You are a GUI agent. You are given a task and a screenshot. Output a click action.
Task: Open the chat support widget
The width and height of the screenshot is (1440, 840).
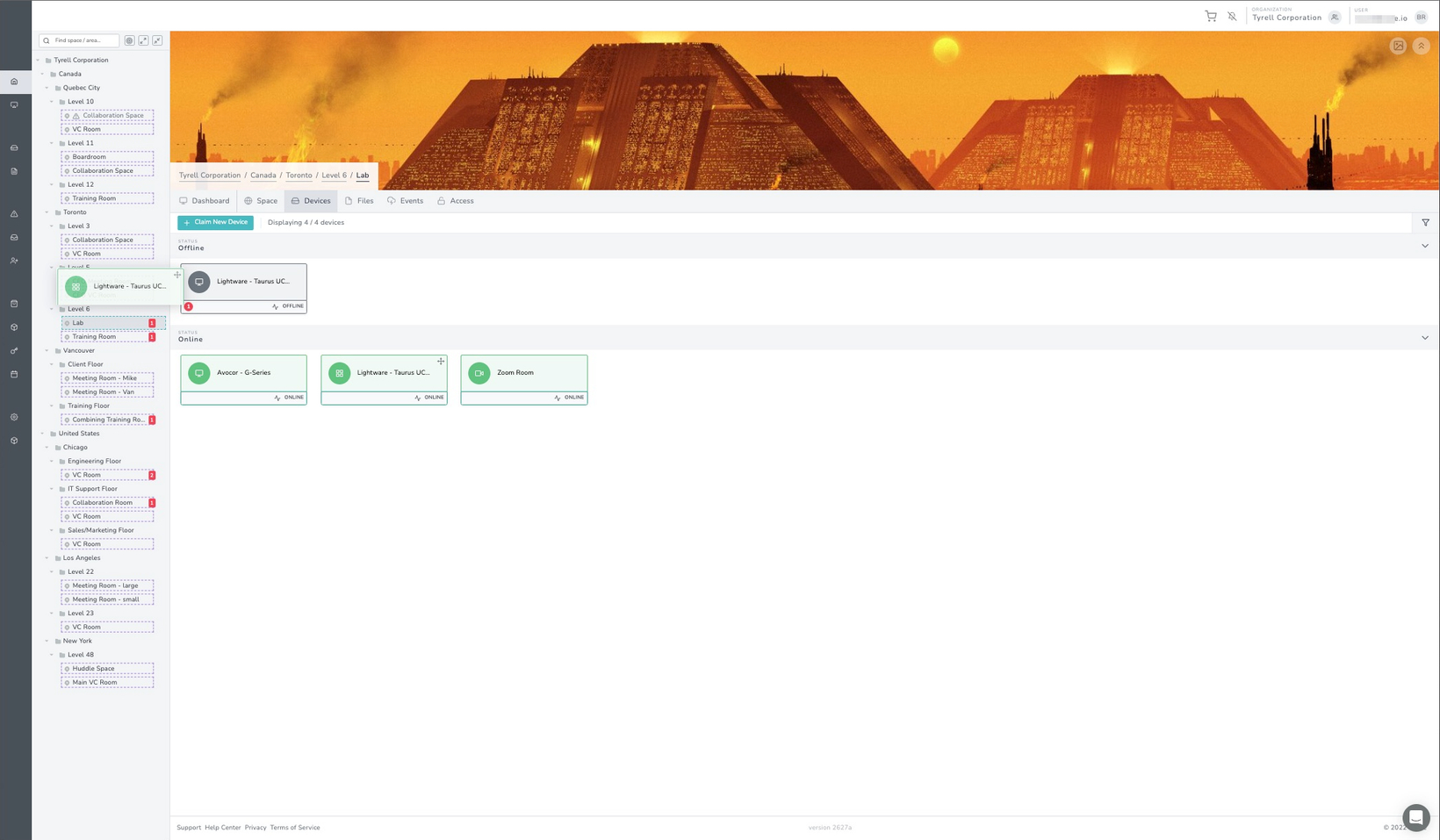pyautogui.click(x=1415, y=817)
